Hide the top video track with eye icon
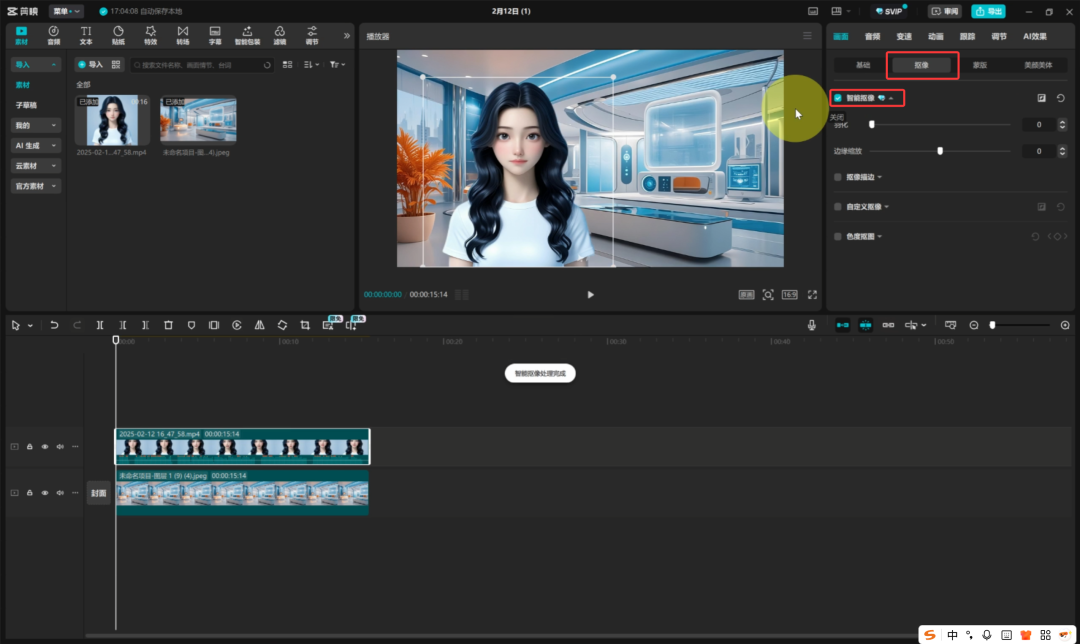 [45, 447]
